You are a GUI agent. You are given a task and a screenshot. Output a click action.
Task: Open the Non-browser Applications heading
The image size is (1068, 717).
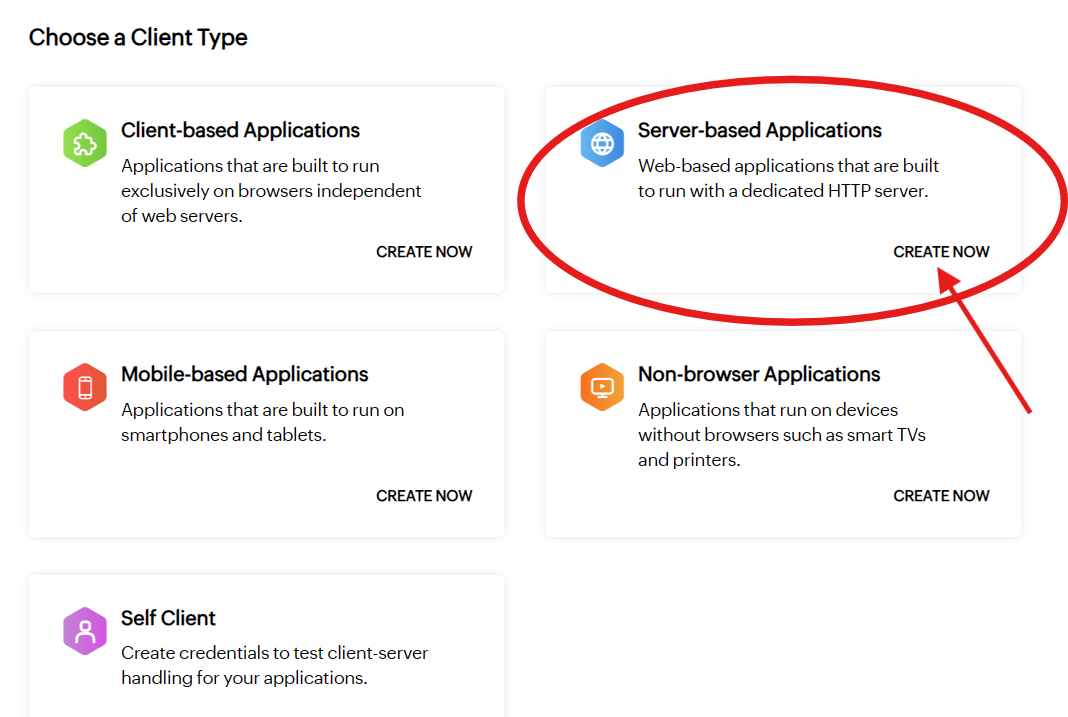pyautogui.click(x=759, y=374)
